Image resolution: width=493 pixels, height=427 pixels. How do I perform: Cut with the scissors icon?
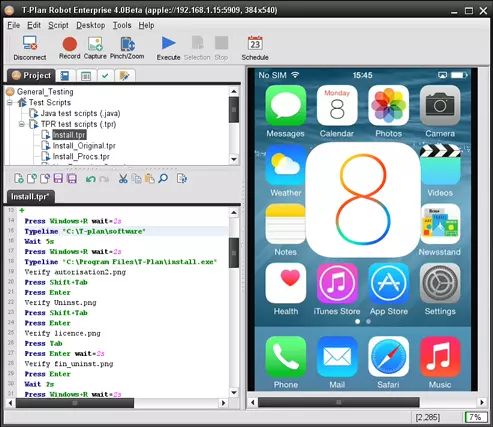(x=123, y=179)
